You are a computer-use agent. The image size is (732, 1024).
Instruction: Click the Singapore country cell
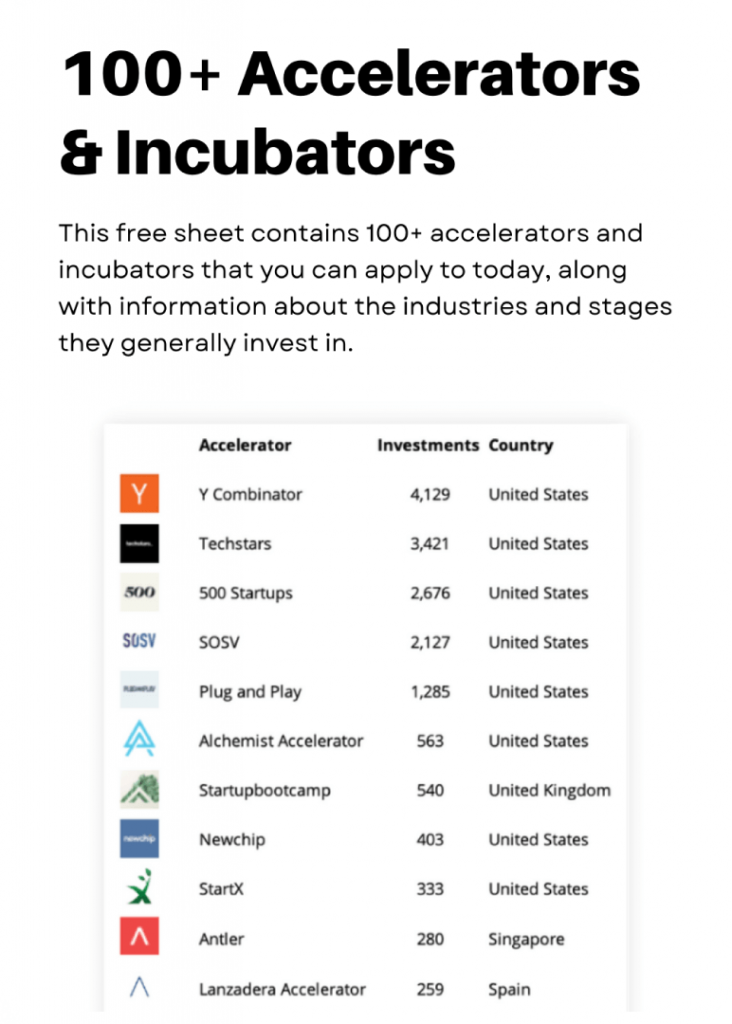point(526,939)
